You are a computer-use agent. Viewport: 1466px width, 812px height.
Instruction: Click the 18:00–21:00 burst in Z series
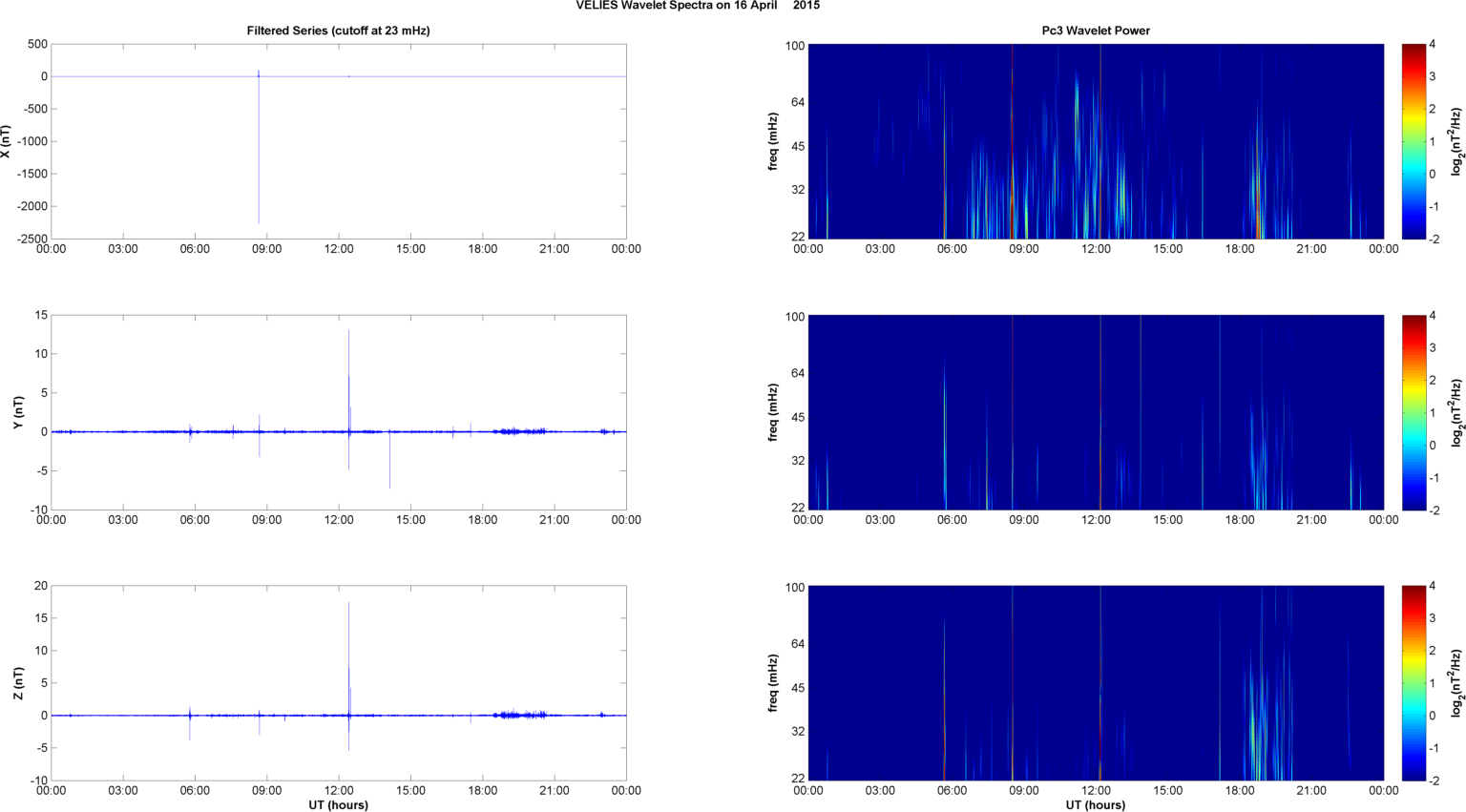[520, 714]
